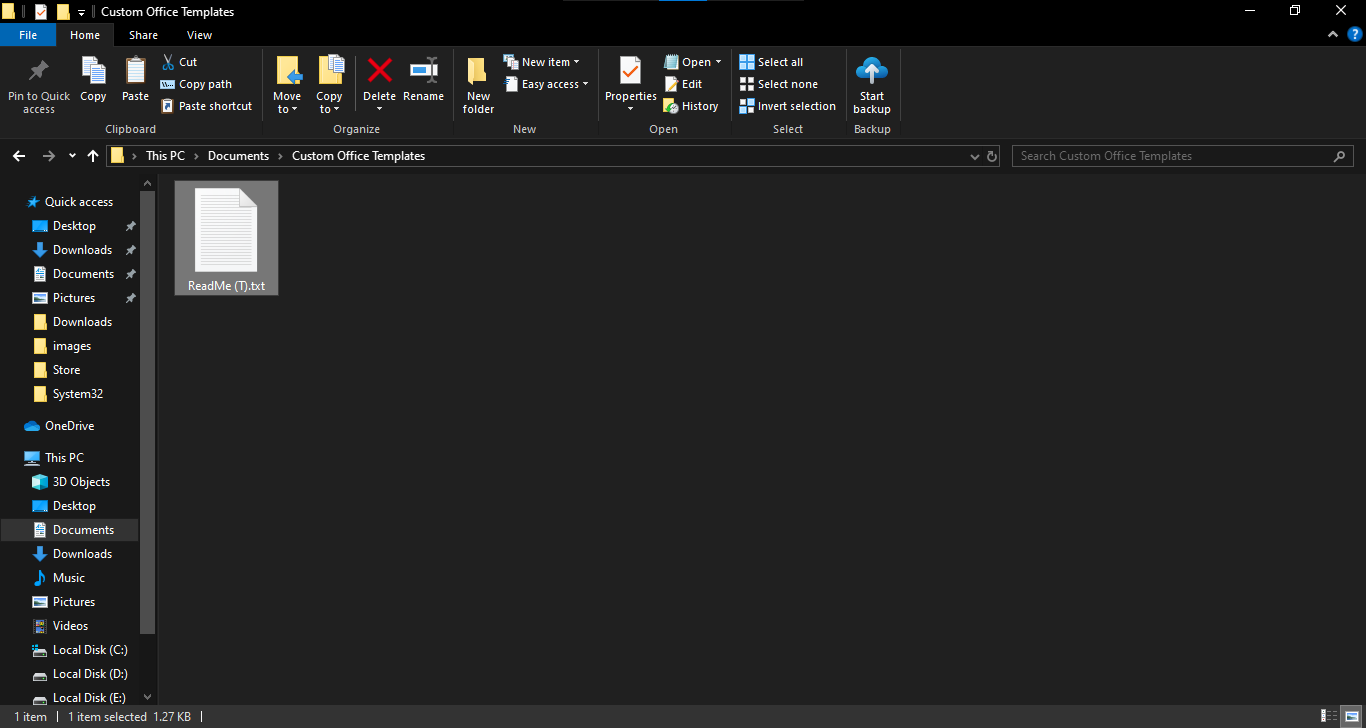
Task: Click Custom Office Templates breadcrumb
Action: coord(358,156)
